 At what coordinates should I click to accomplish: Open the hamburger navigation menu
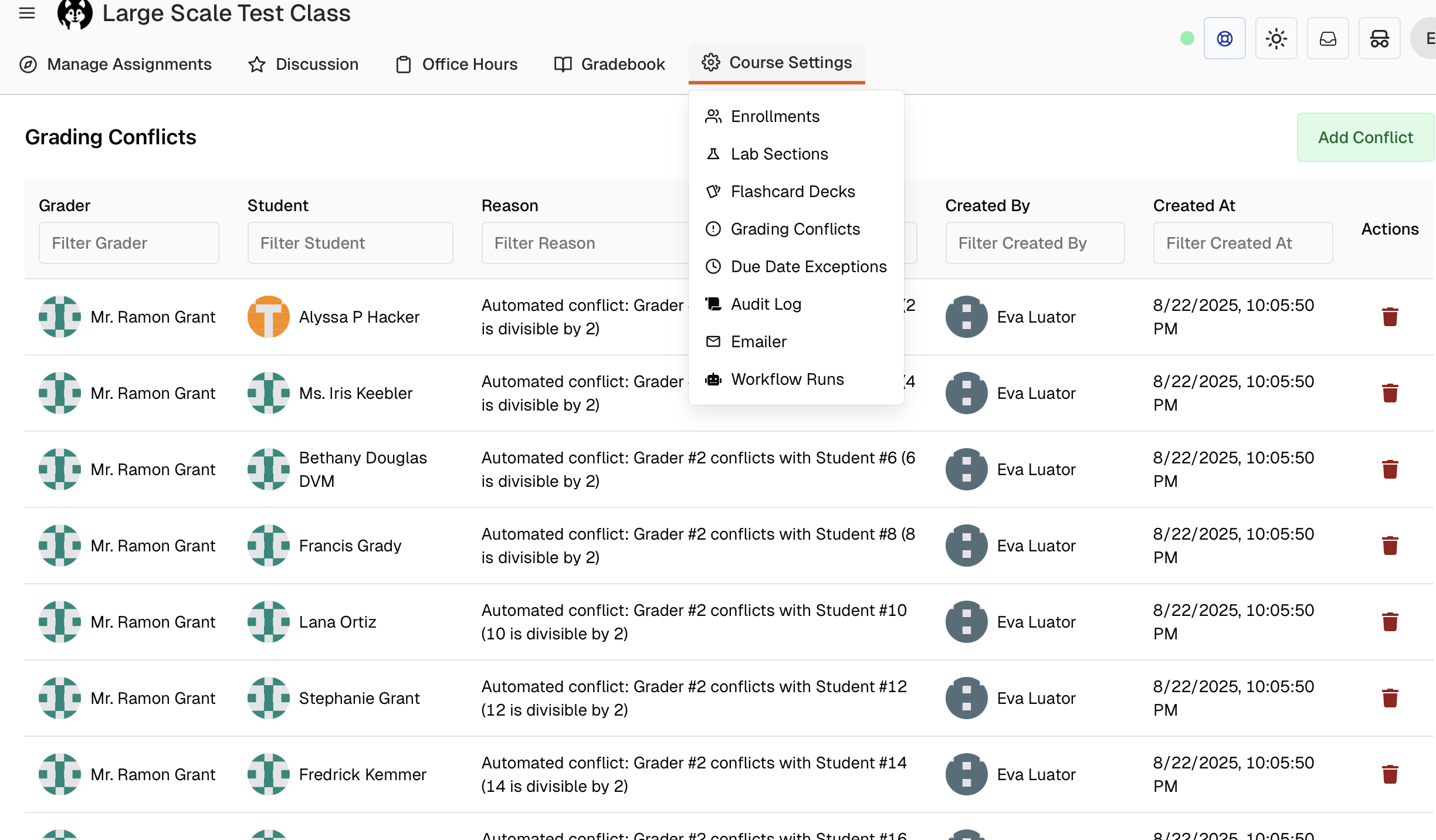[27, 14]
